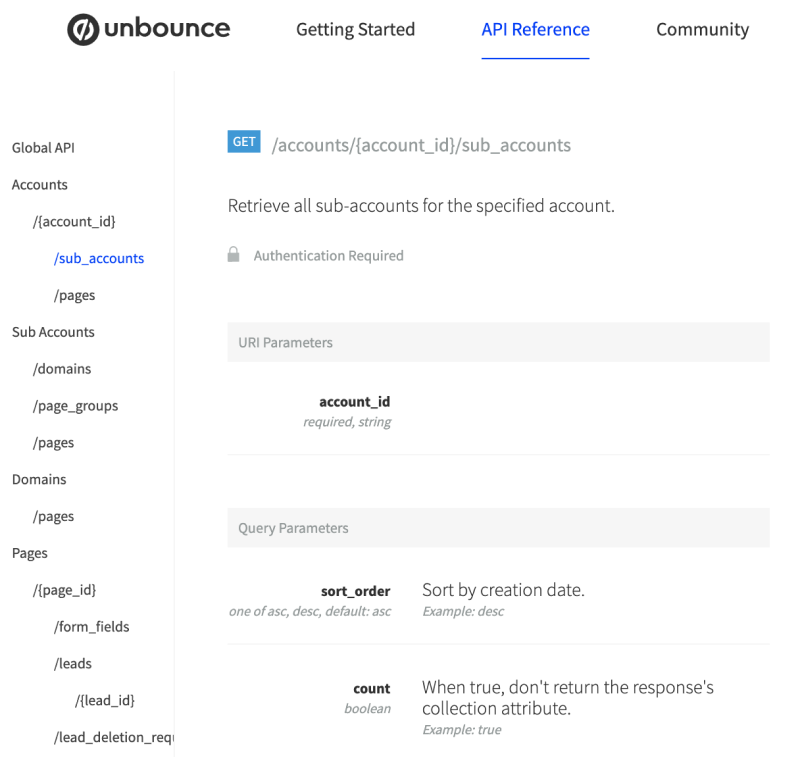Open /pages under Accounts

pyautogui.click(x=73, y=295)
